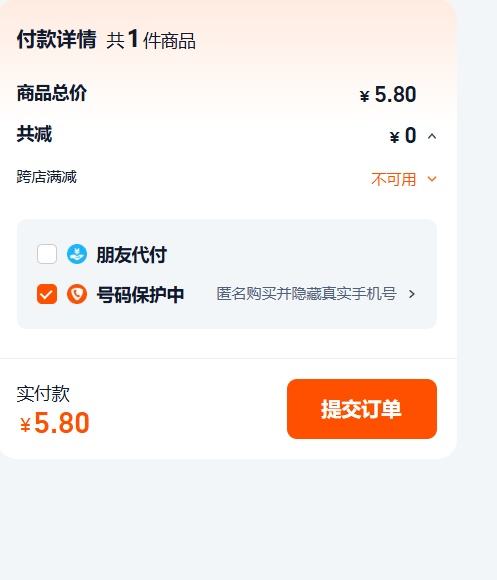497x580 pixels.
Task: Open the 不可用 coupon status dropdown
Action: pyautogui.click(x=394, y=179)
